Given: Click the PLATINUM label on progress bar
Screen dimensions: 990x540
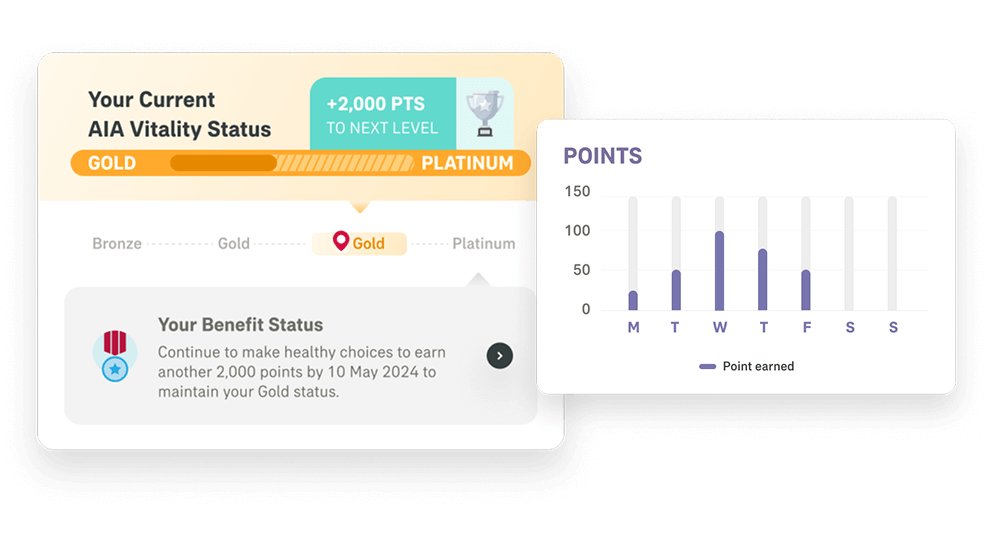Looking at the screenshot, I should [x=467, y=163].
